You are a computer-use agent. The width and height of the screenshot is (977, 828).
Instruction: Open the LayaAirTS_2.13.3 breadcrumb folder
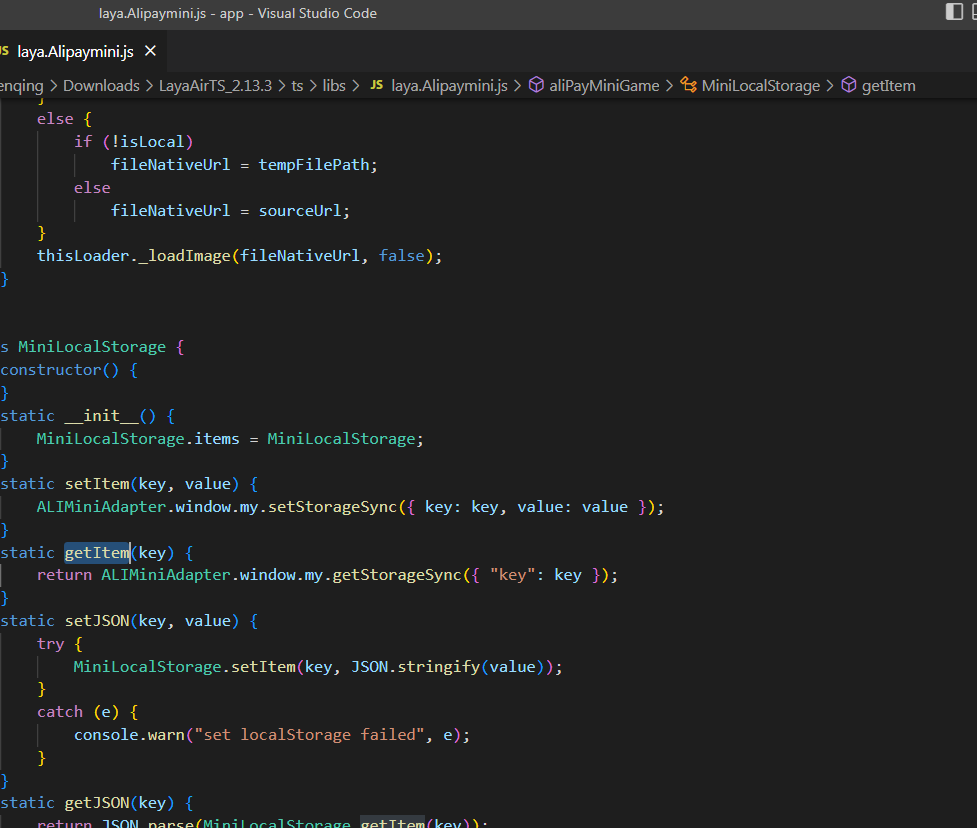[x=215, y=85]
